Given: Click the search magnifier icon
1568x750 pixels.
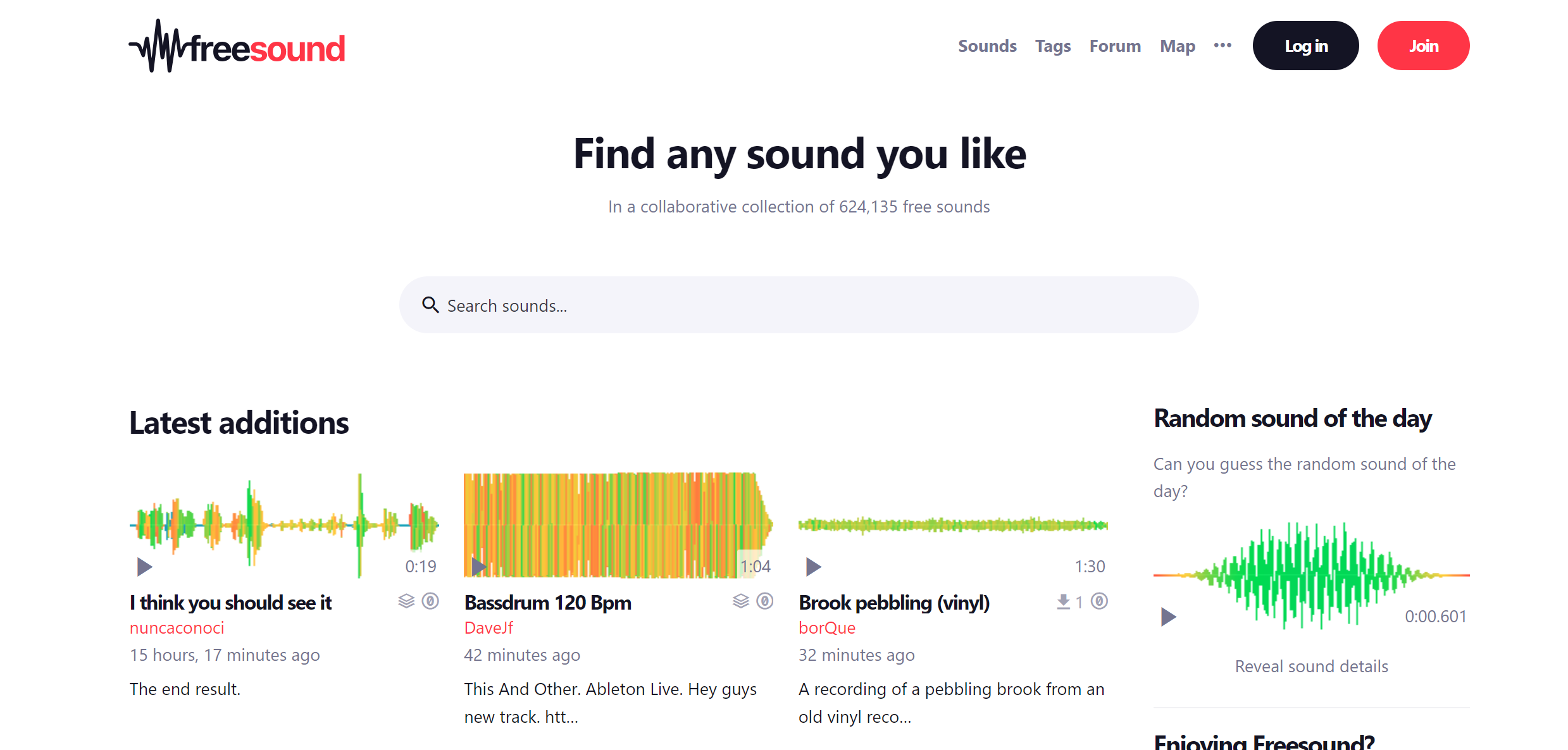Looking at the screenshot, I should tap(430, 305).
